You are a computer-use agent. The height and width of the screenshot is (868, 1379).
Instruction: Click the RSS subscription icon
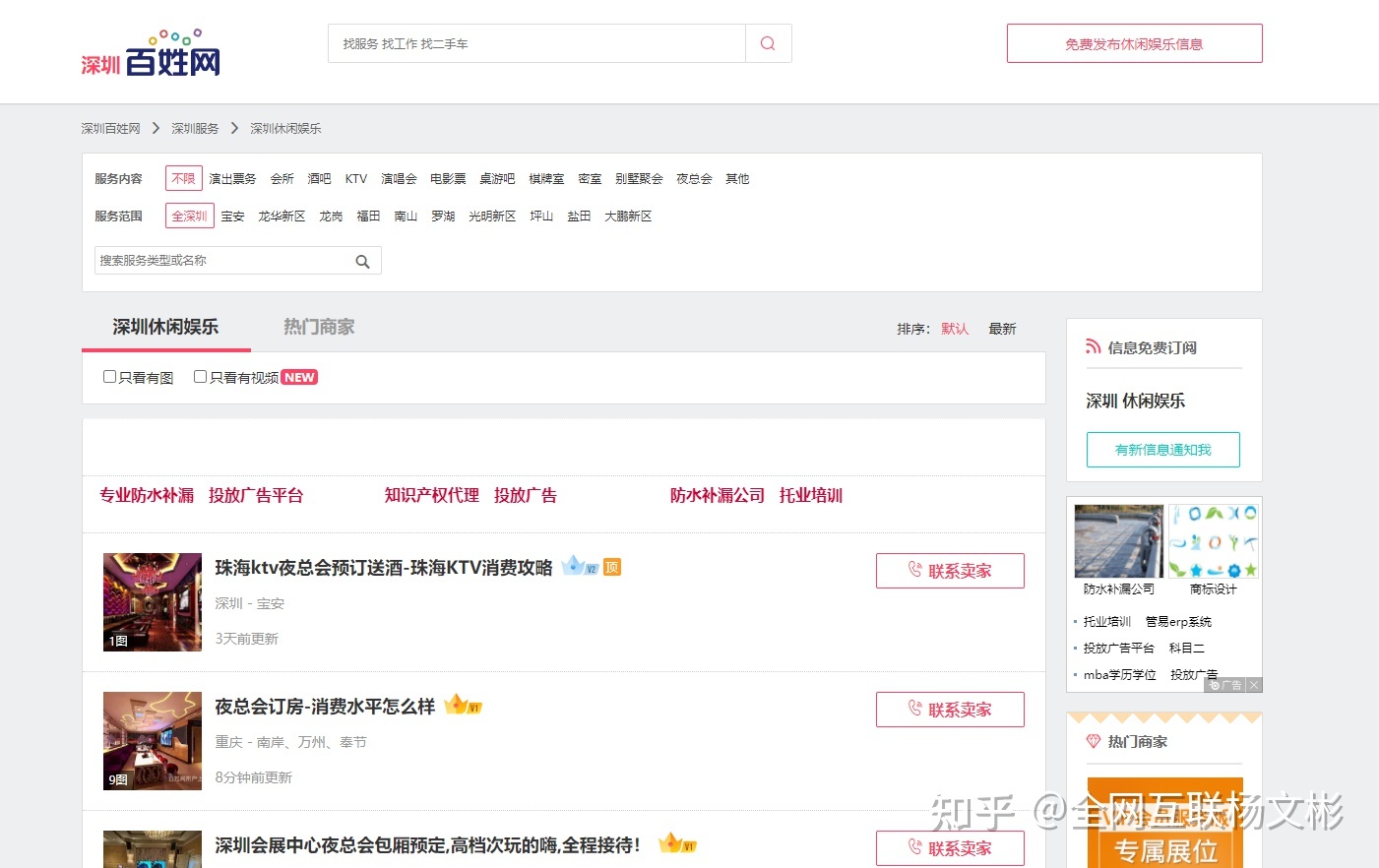[1093, 346]
